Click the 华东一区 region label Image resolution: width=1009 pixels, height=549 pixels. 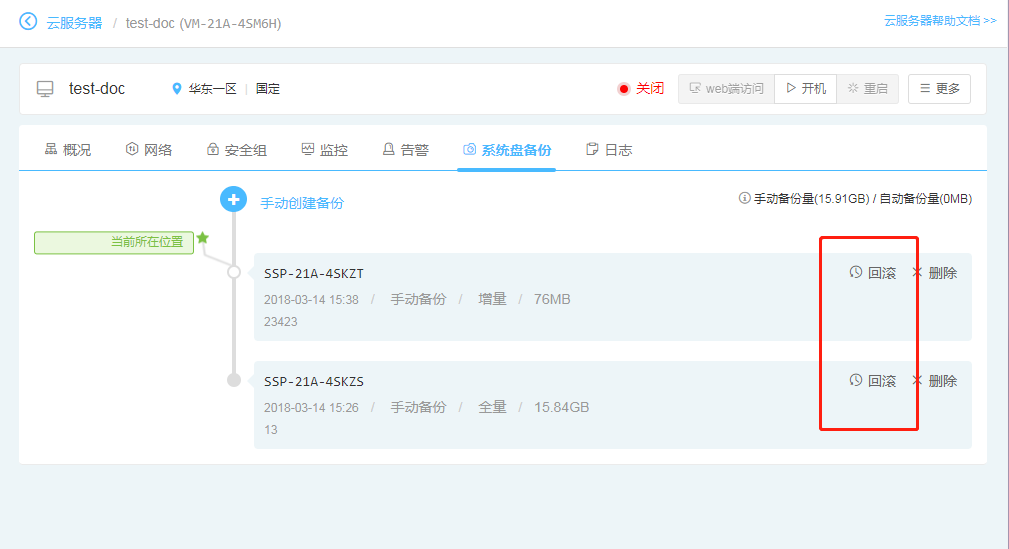click(212, 89)
